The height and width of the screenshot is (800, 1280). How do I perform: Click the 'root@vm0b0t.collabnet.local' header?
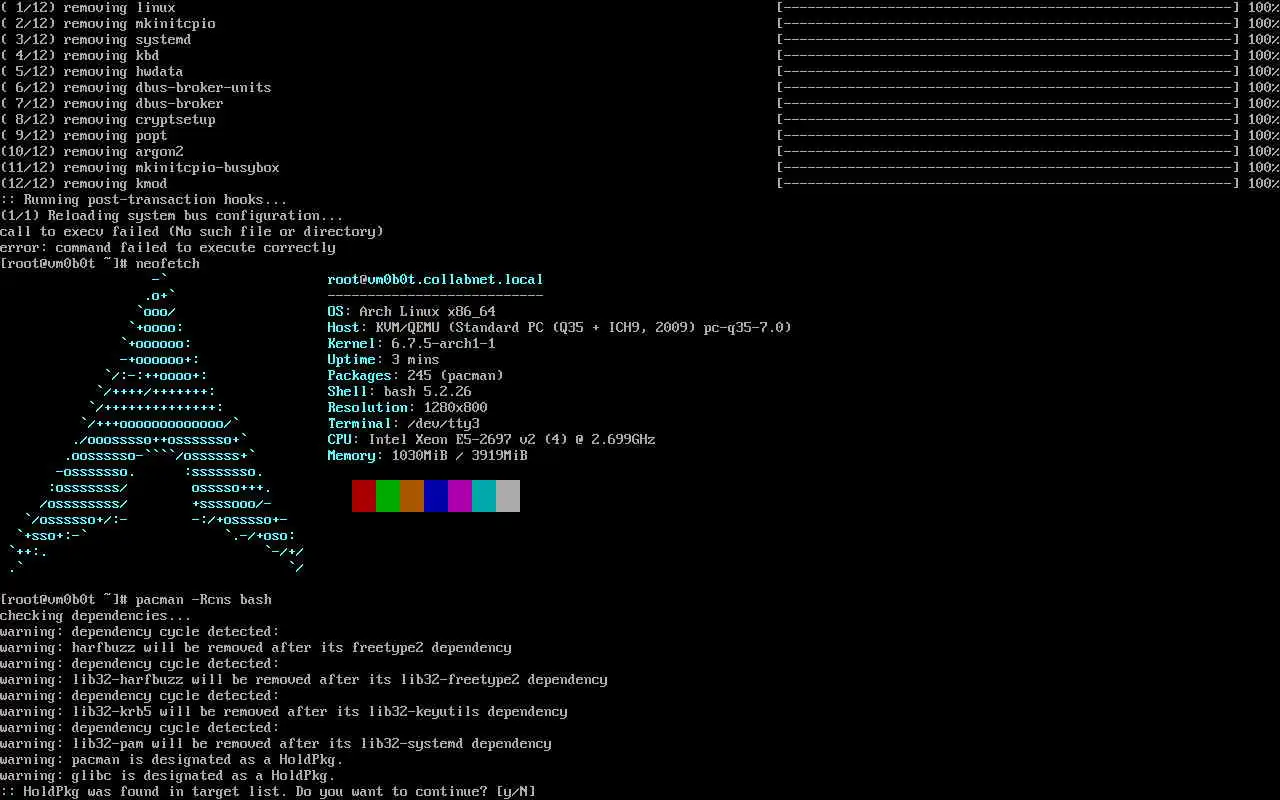click(436, 280)
